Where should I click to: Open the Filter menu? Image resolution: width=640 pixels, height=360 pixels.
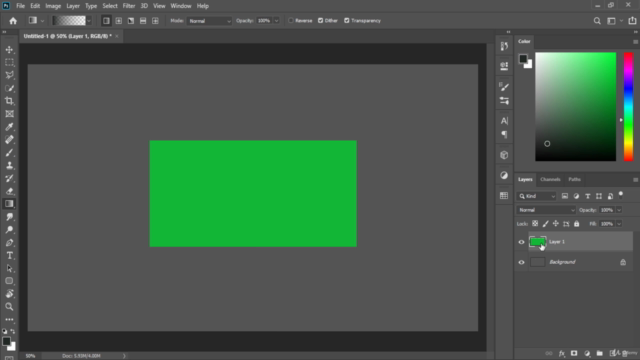pyautogui.click(x=129, y=6)
